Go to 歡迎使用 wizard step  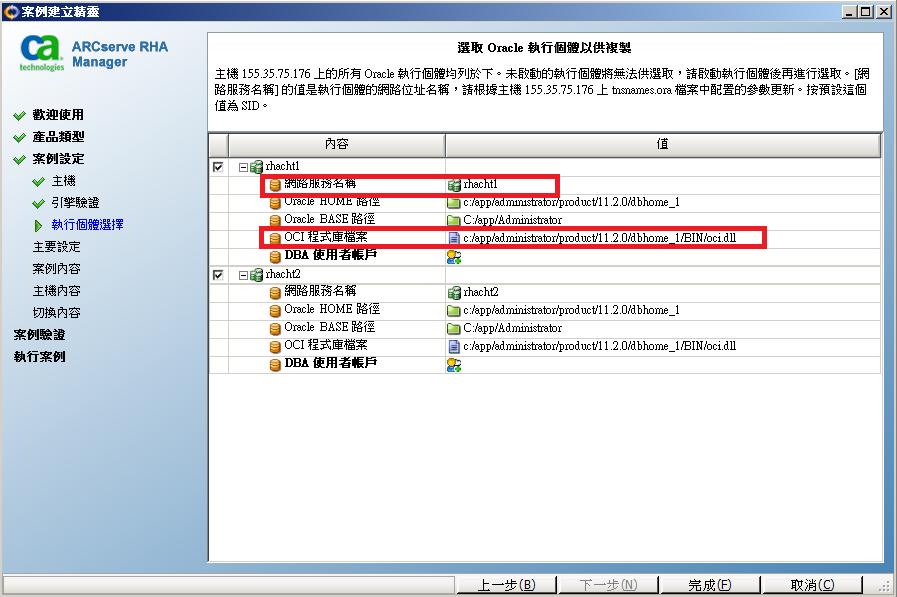(x=58, y=115)
